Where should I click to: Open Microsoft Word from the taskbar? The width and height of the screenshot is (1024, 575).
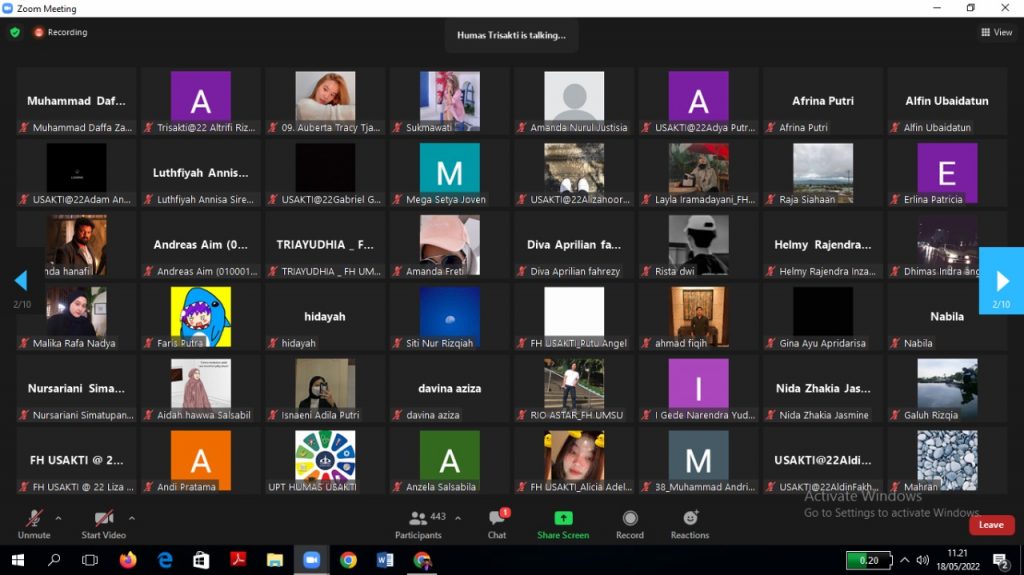(x=385, y=560)
